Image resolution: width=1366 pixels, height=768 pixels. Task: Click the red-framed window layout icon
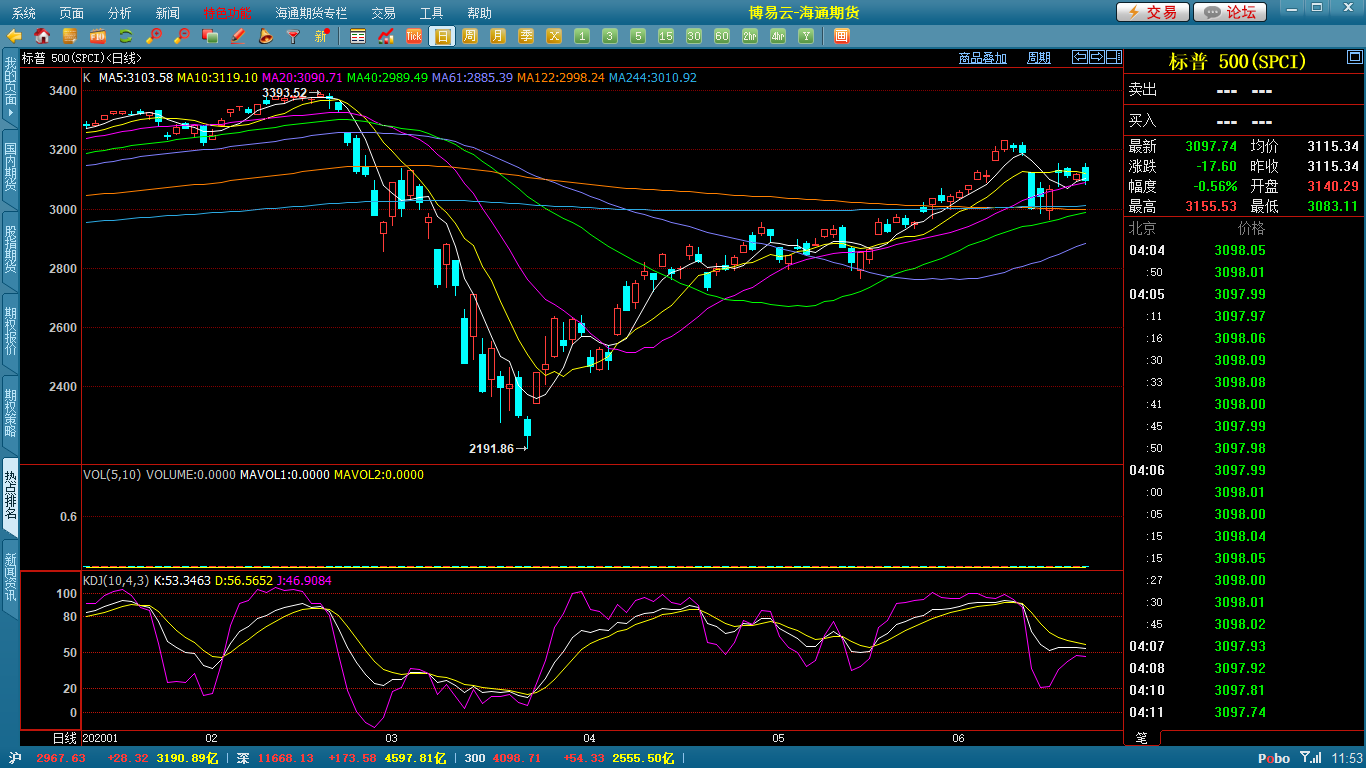(841, 36)
